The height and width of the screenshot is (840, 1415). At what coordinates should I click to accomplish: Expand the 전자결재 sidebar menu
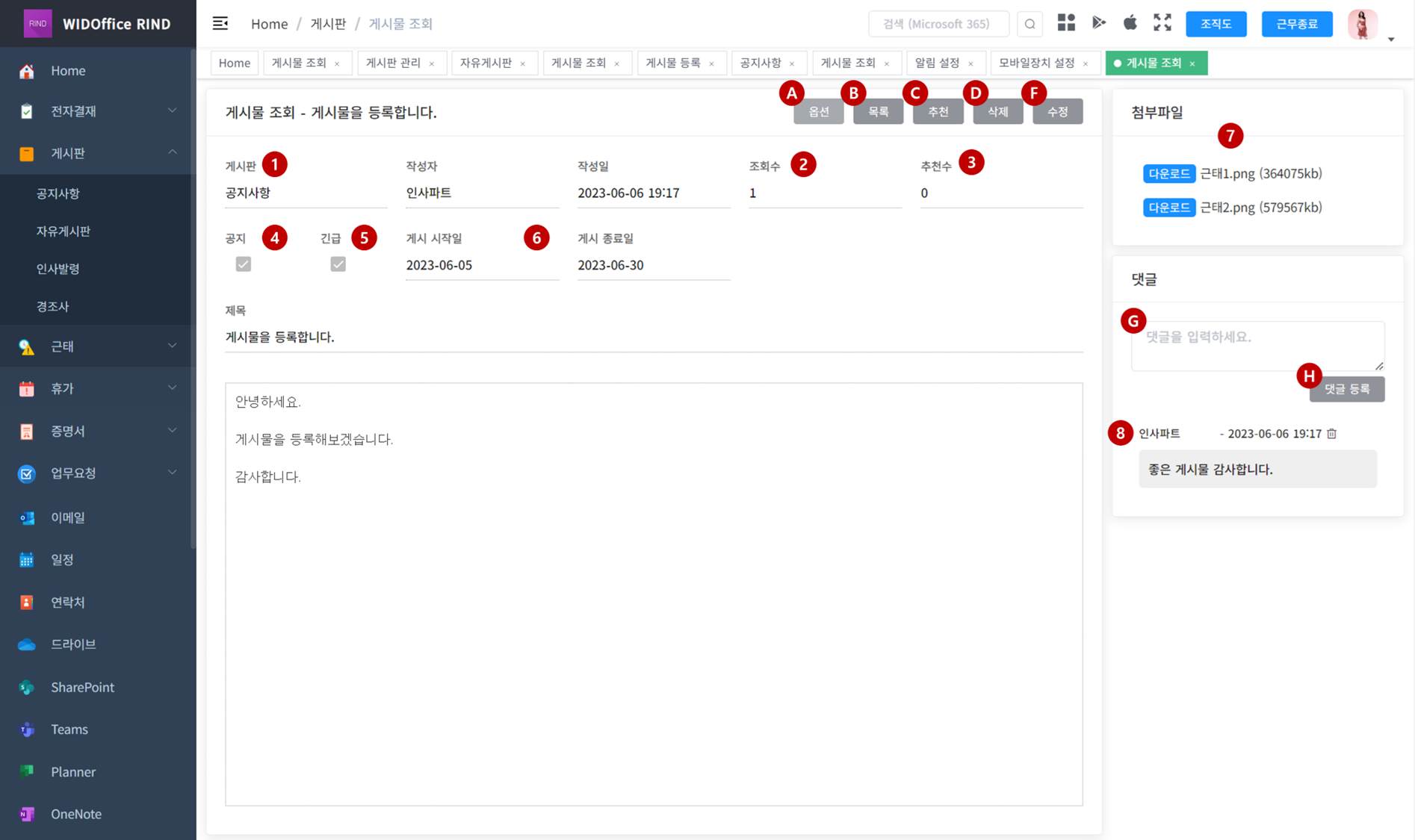coord(172,111)
